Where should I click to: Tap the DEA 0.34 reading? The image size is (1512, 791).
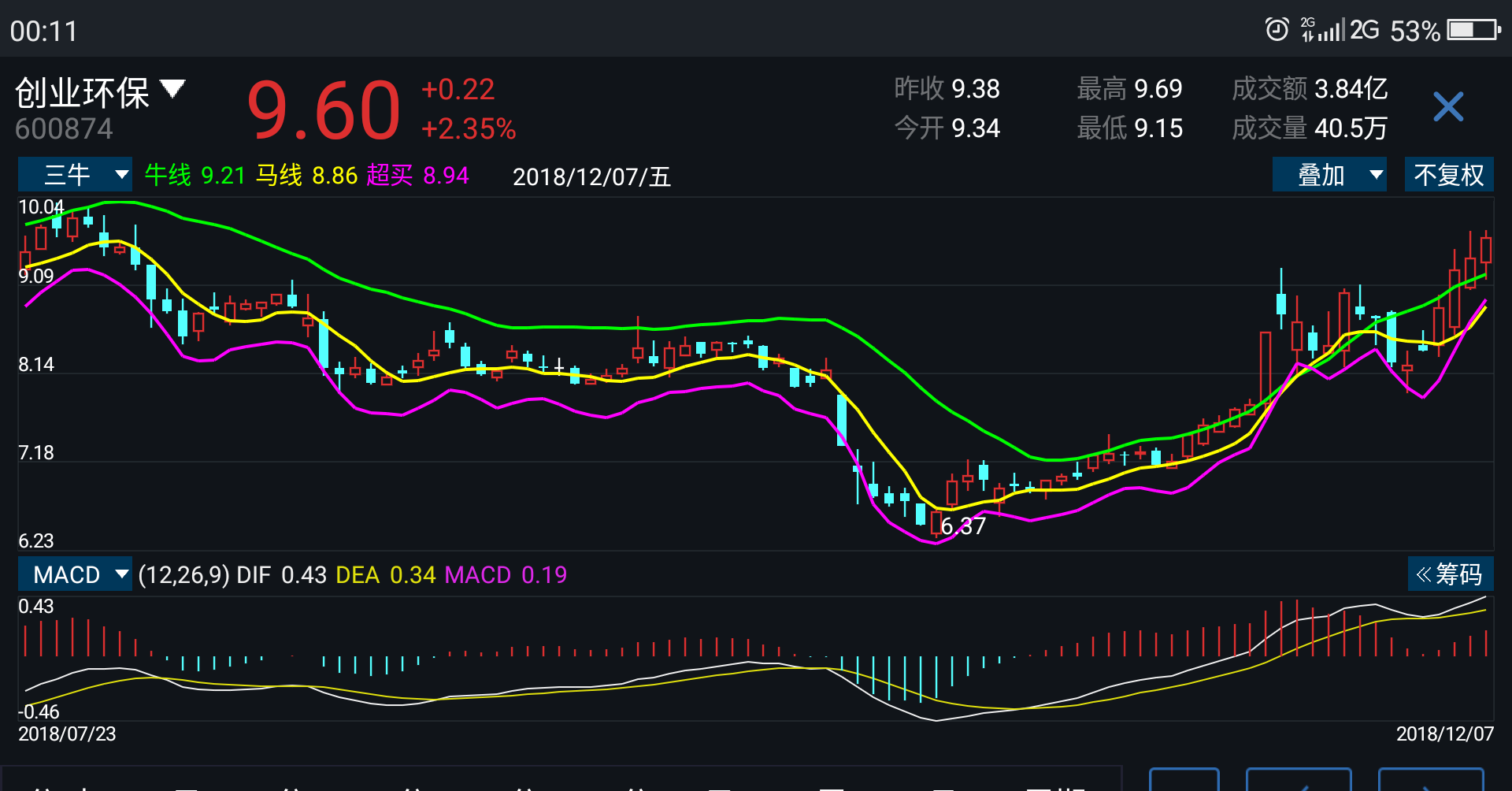(x=385, y=575)
